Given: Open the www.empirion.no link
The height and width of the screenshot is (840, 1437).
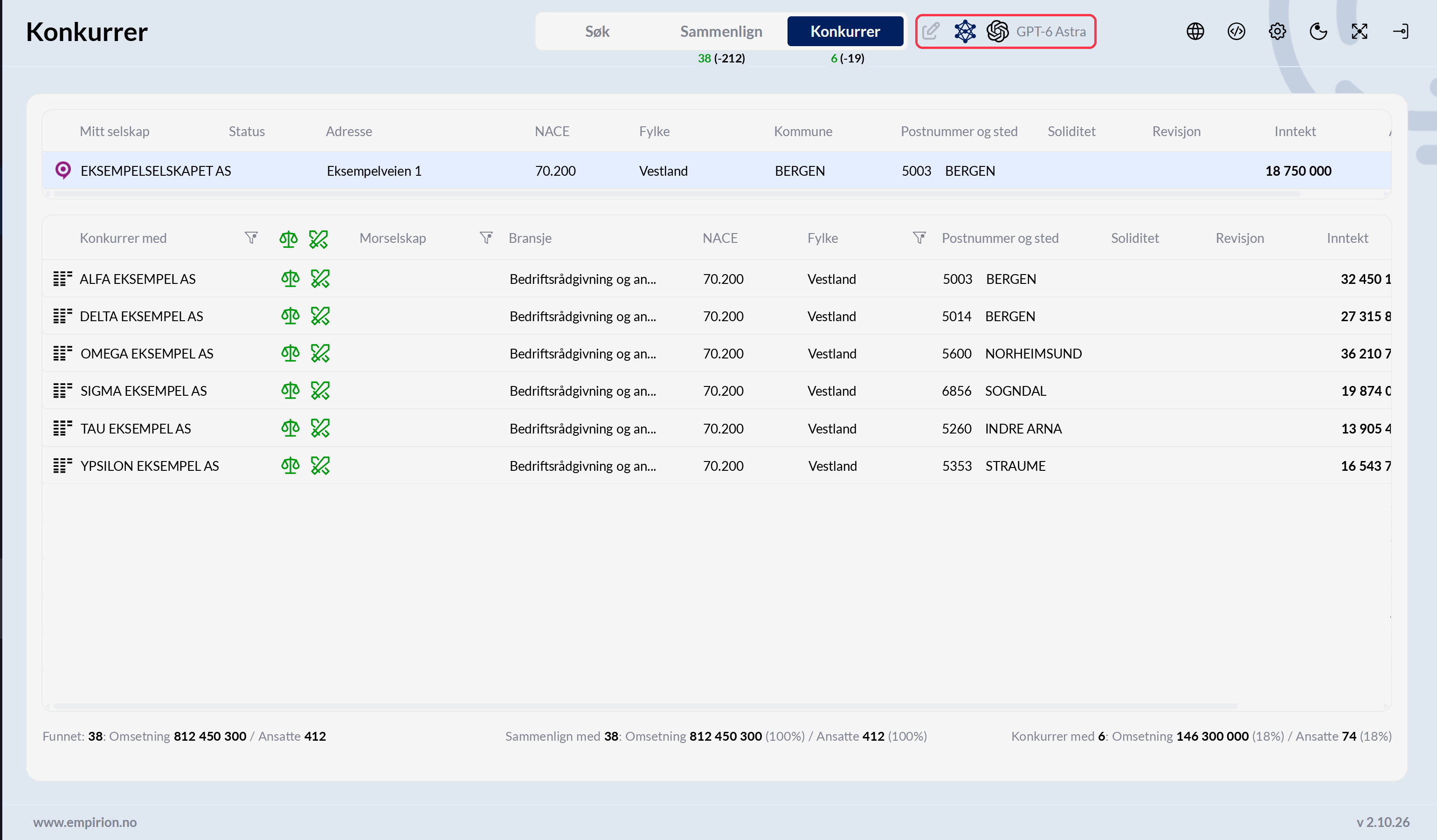Looking at the screenshot, I should click(x=85, y=822).
